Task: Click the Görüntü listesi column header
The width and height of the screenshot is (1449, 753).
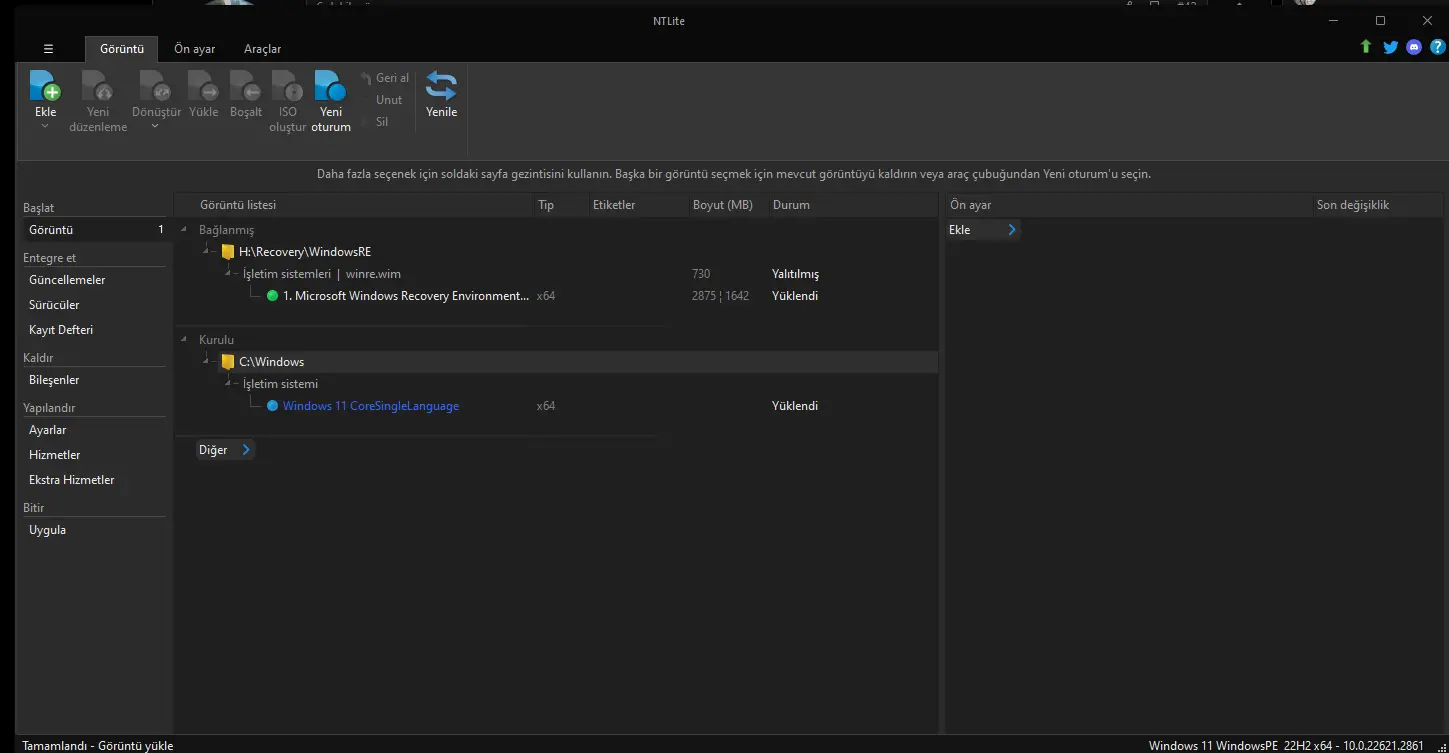Action: pos(238,205)
